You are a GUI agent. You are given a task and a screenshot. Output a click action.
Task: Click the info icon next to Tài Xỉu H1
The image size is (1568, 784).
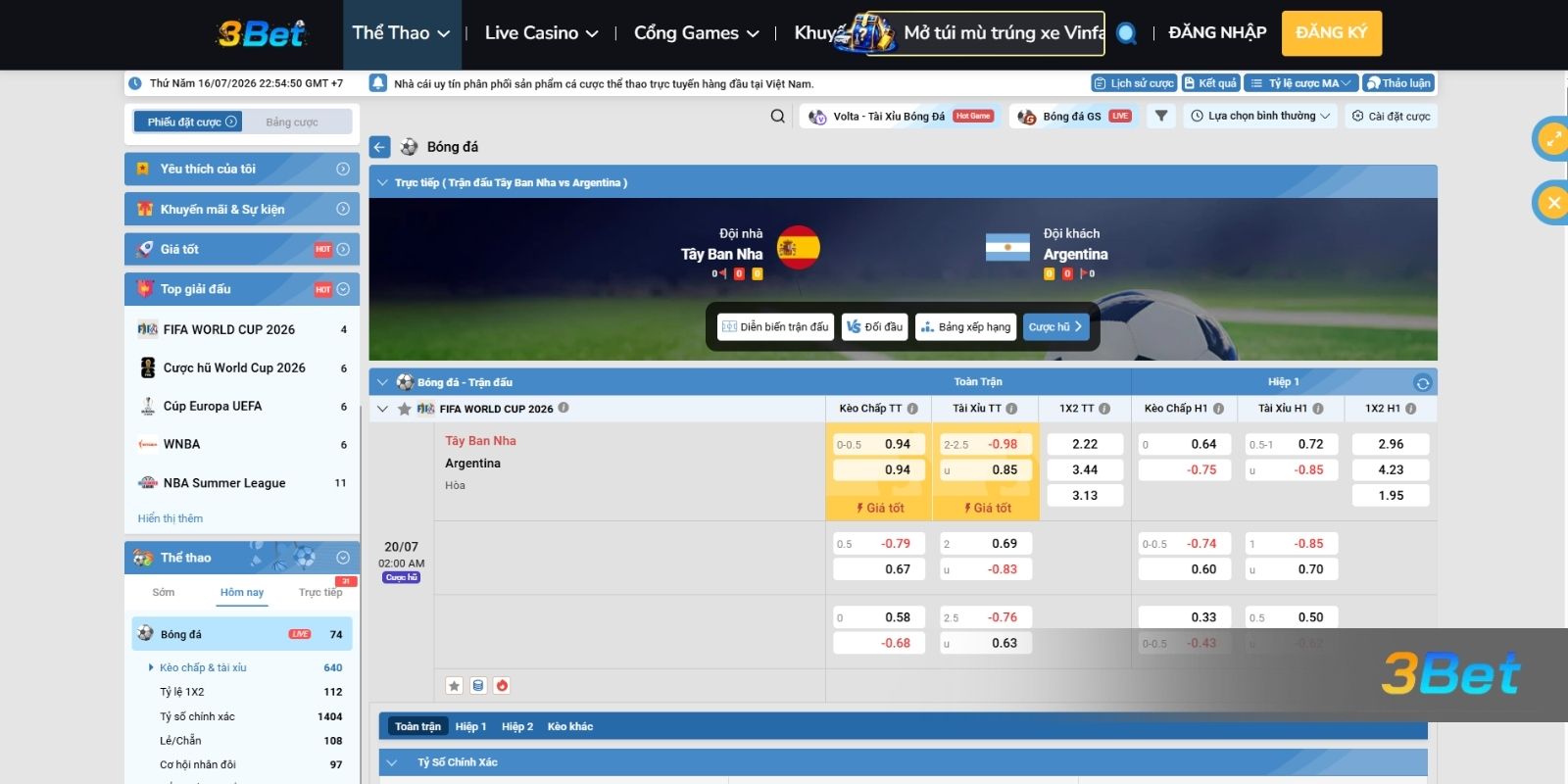[1318, 409]
